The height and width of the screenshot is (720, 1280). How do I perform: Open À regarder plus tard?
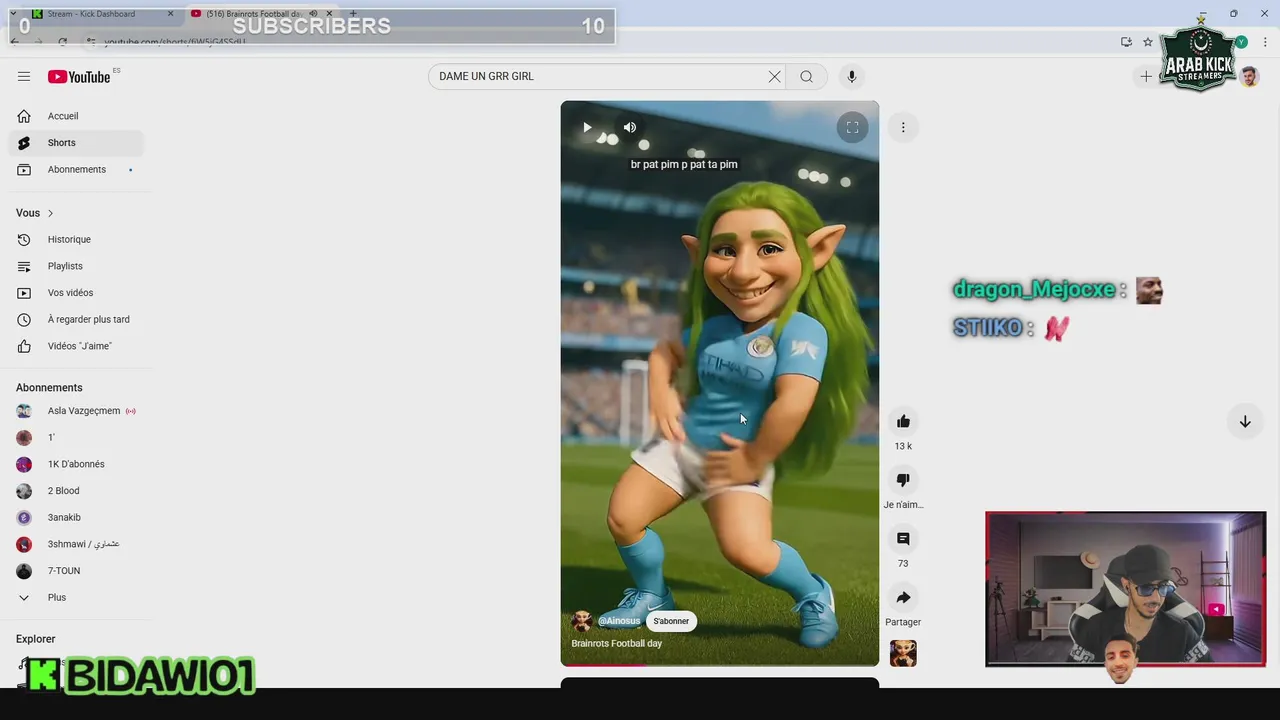coord(76,320)
